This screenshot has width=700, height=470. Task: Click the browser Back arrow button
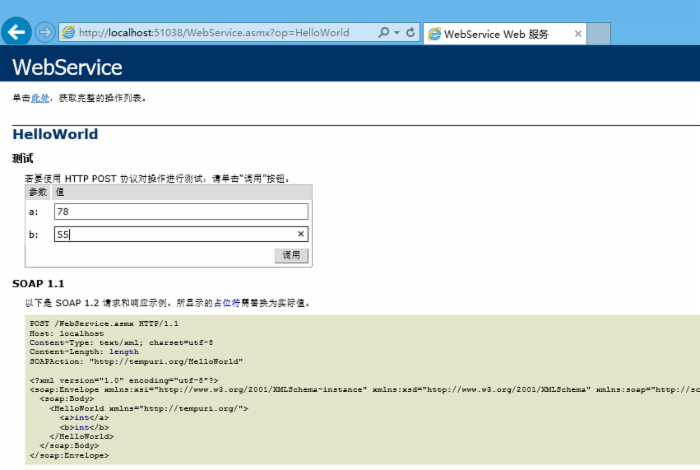[16, 32]
